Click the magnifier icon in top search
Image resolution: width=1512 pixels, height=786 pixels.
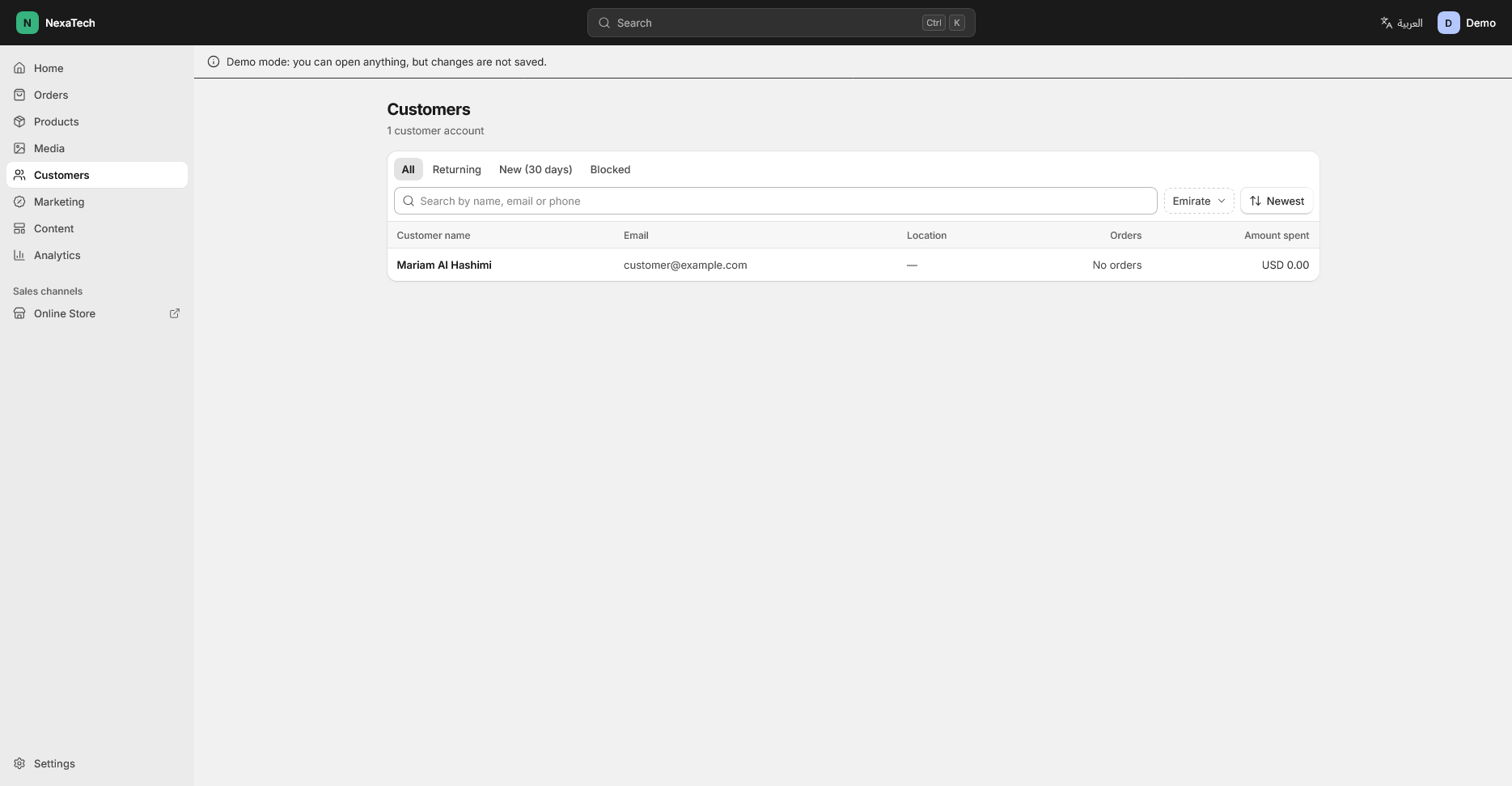coord(604,23)
